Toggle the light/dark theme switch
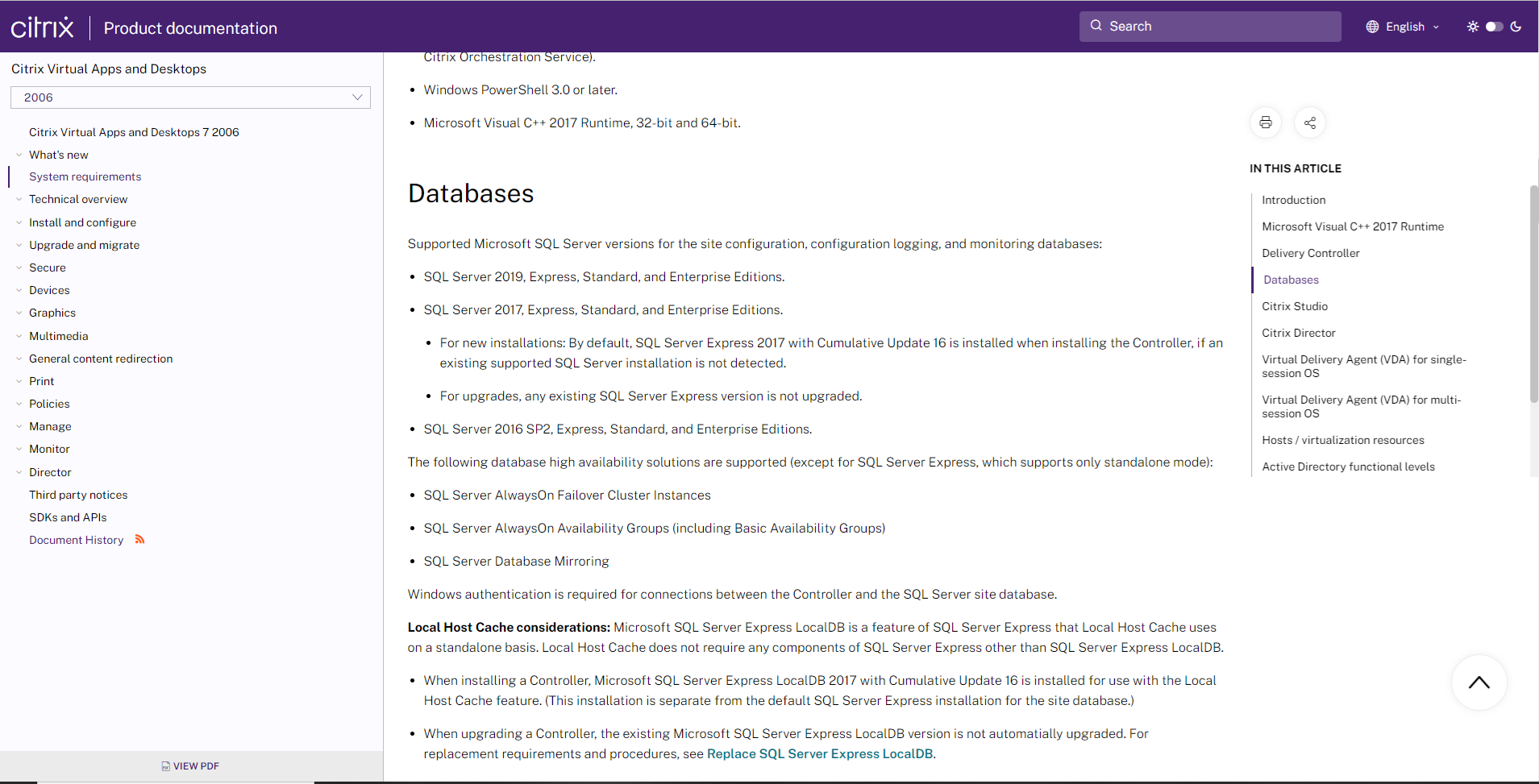 [x=1495, y=27]
